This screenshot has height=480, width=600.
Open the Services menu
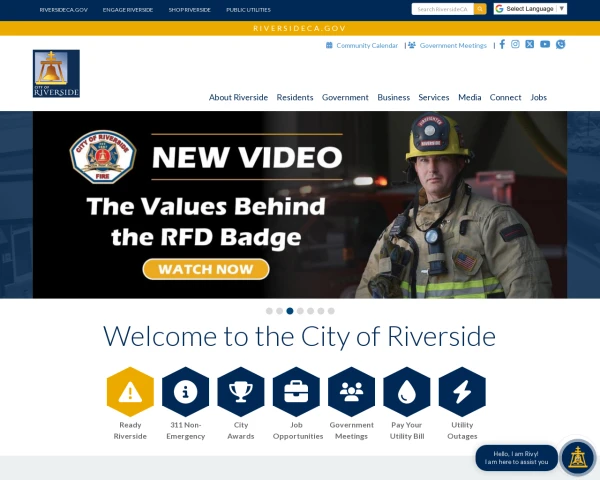pyautogui.click(x=434, y=97)
